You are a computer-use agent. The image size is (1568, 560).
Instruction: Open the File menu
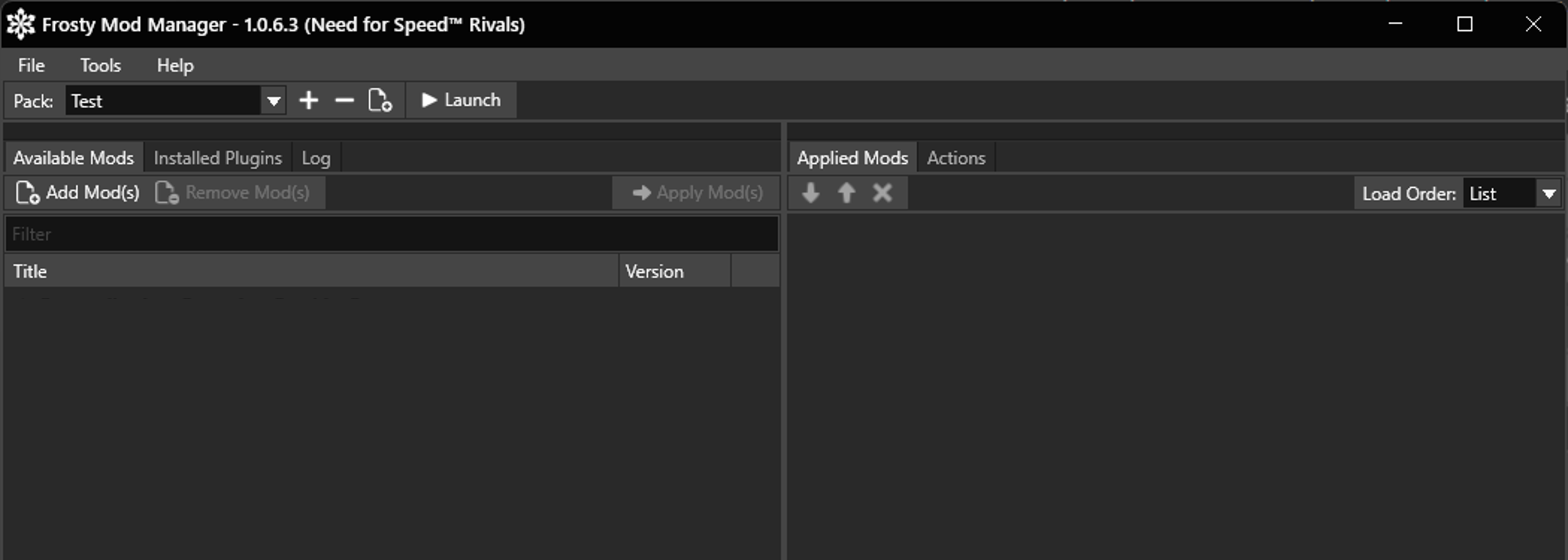tap(31, 66)
